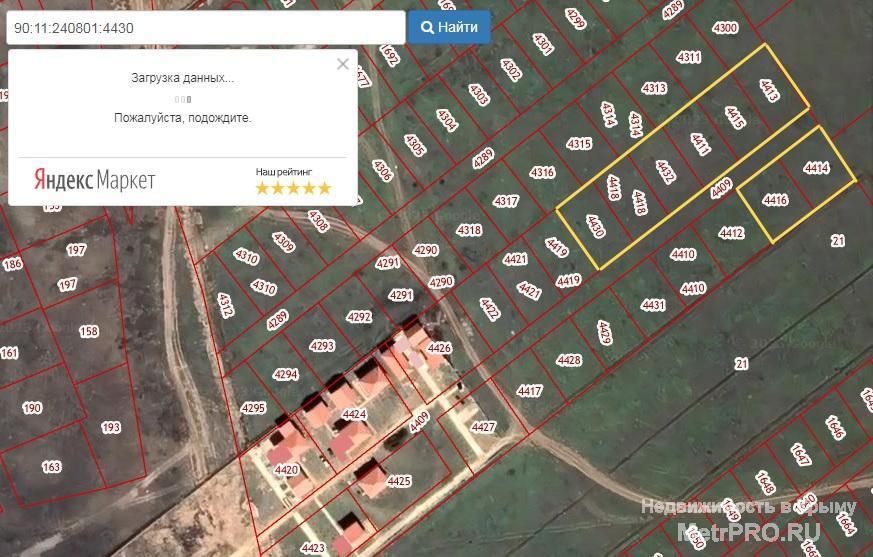Image resolution: width=873 pixels, height=557 pixels.
Task: Select parcel label 4302
Action: click(x=511, y=70)
